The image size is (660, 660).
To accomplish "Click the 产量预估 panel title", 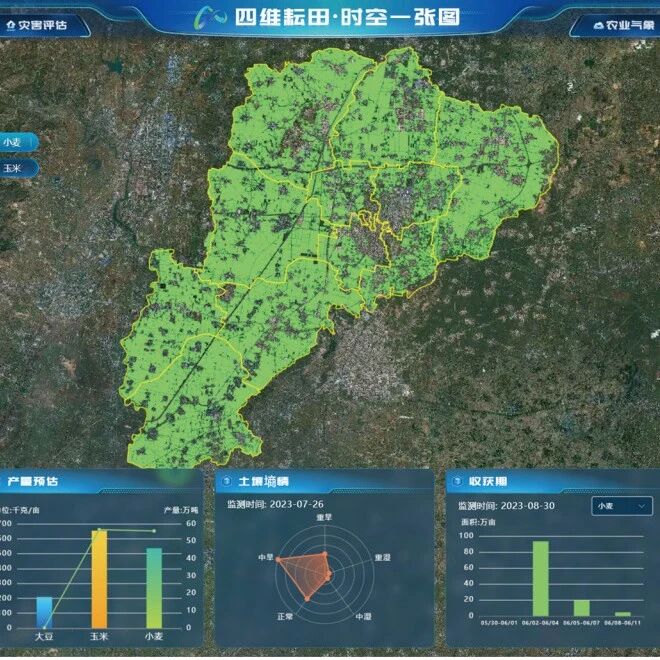I will point(33,481).
